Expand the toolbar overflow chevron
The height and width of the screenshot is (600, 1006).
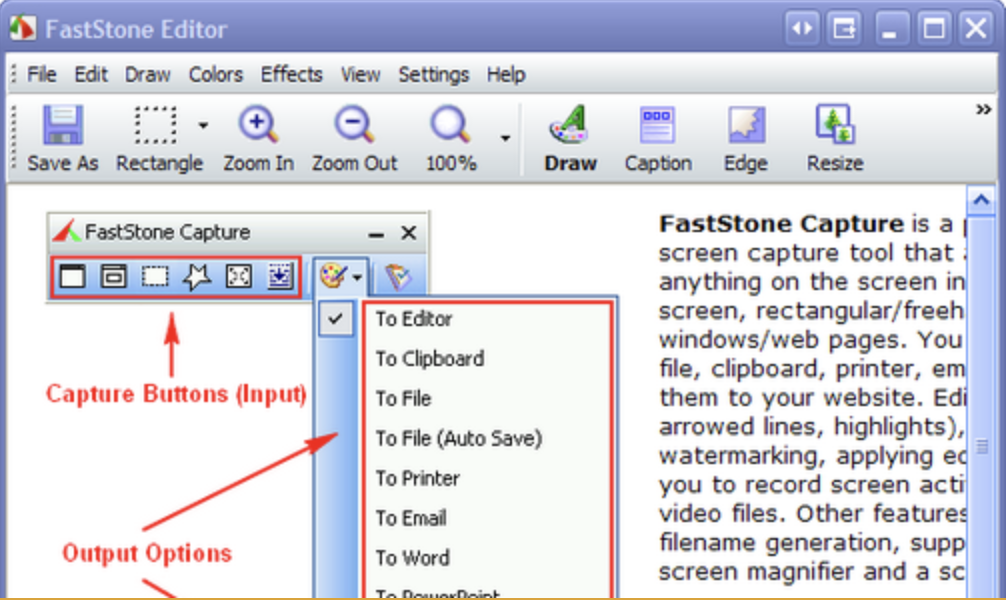pos(983,110)
